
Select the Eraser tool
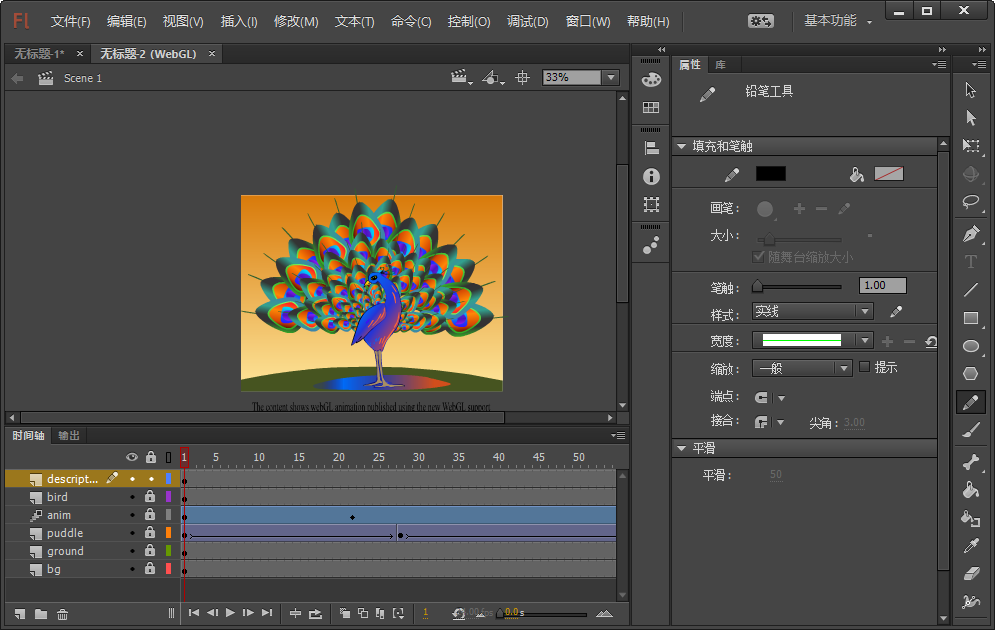tap(970, 574)
